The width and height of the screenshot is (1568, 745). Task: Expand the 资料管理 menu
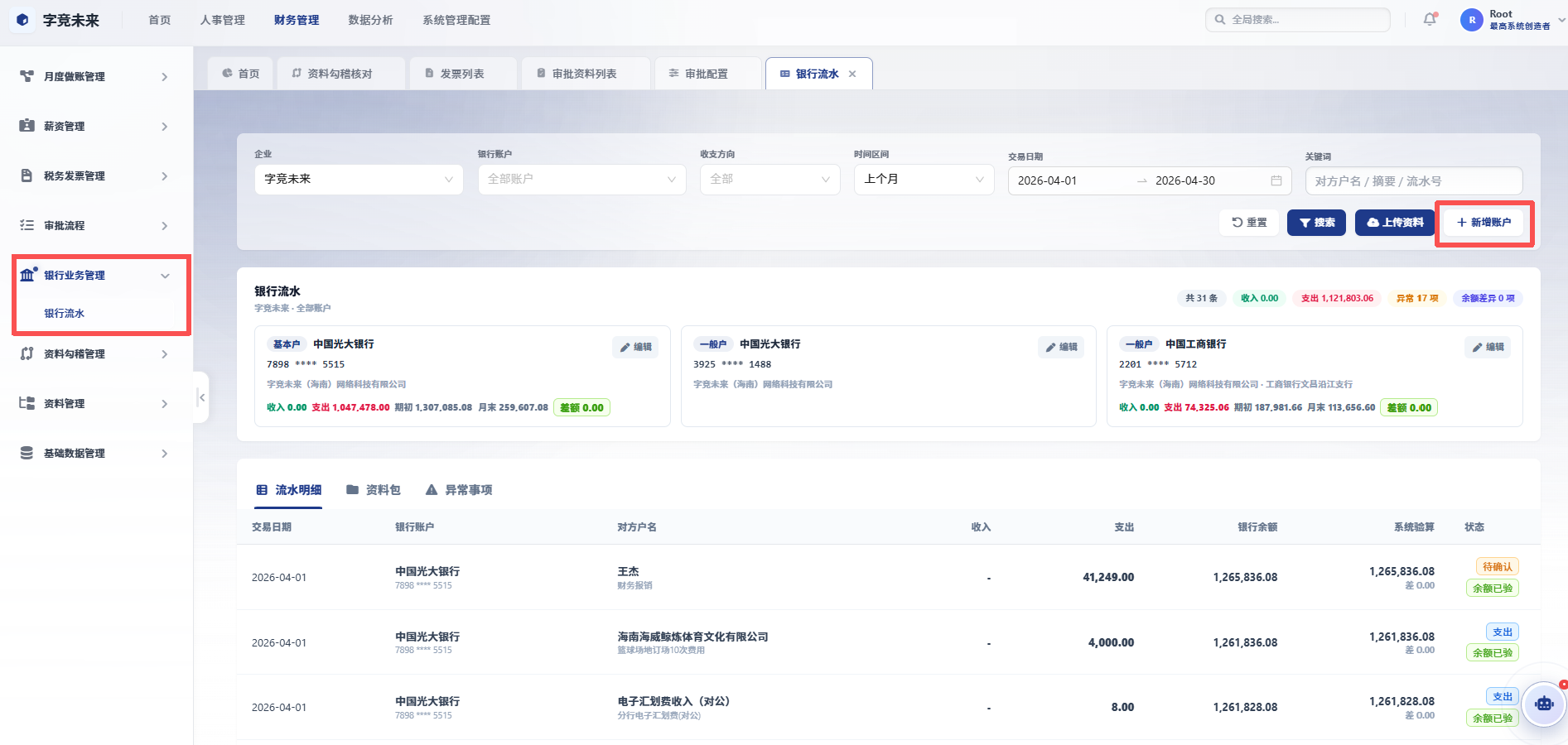[x=164, y=404]
